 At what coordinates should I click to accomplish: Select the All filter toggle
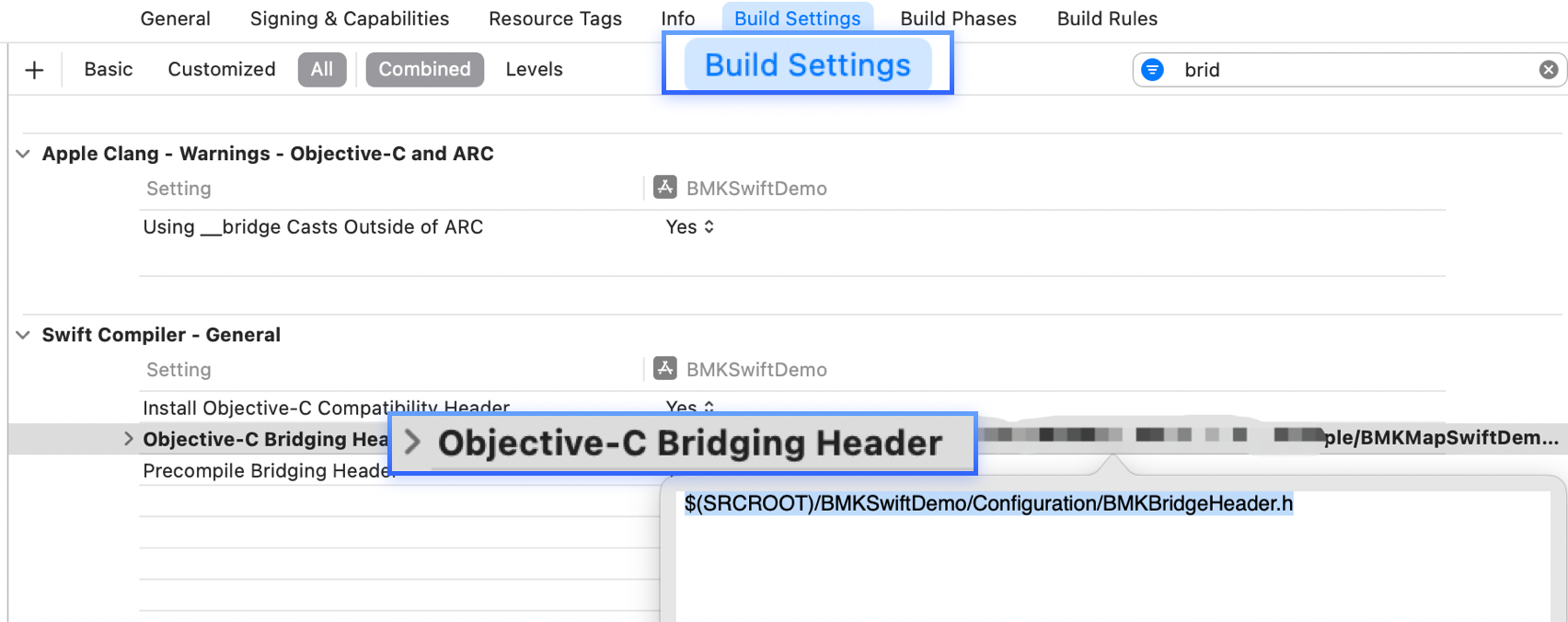tap(321, 70)
